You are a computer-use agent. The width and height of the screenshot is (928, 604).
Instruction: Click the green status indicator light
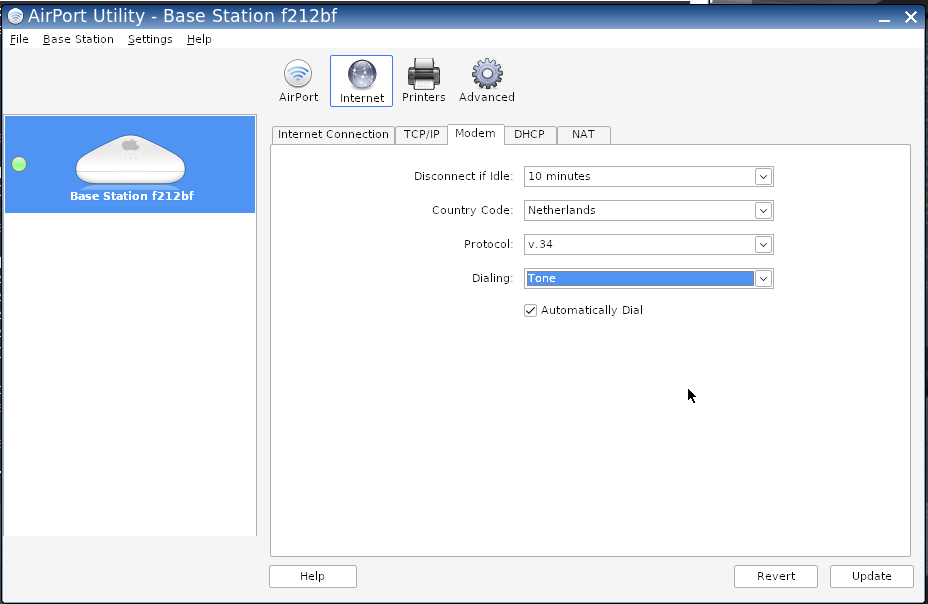pos(19,164)
